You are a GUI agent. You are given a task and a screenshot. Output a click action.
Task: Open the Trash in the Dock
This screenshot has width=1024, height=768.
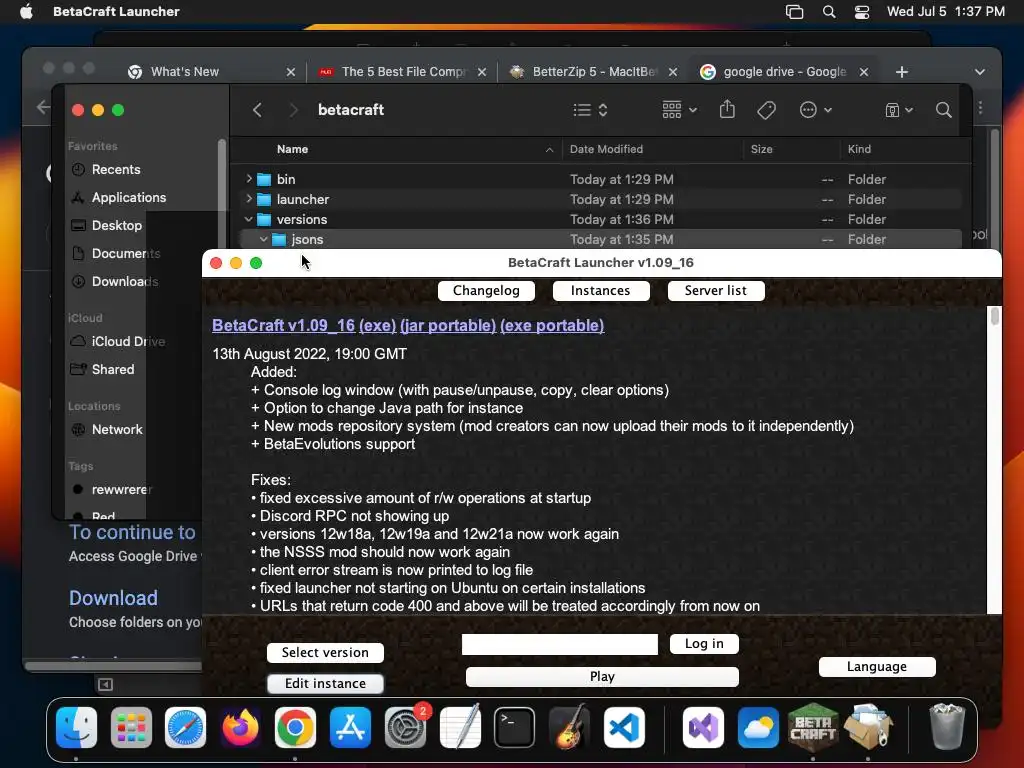946,728
